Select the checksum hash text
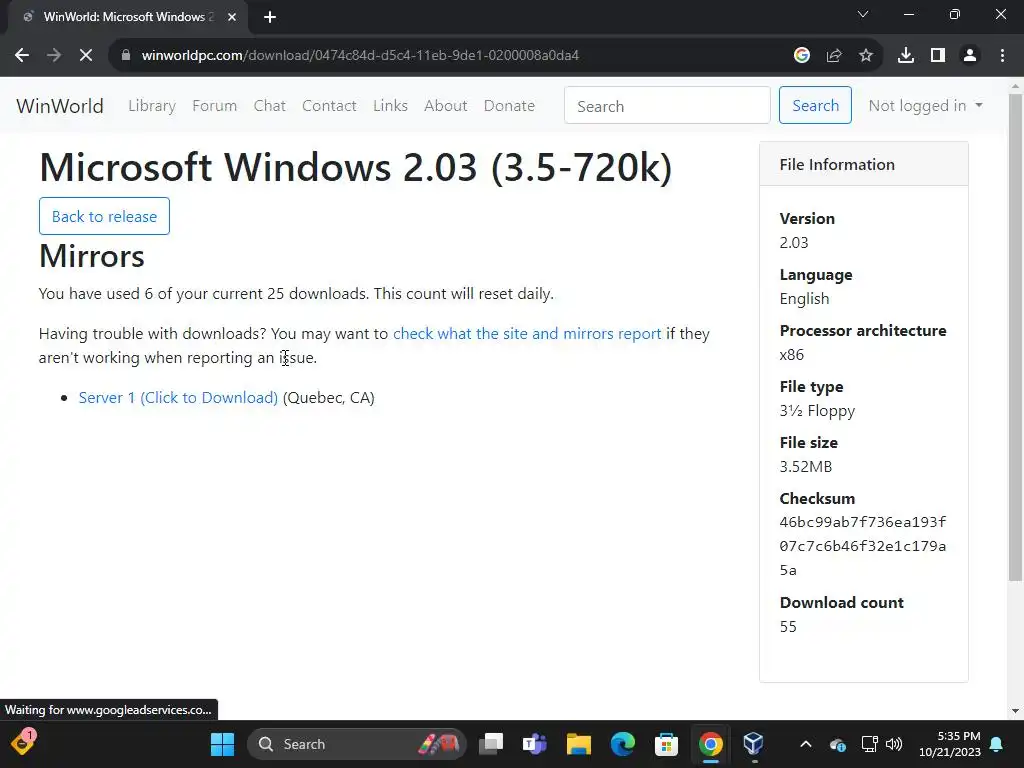 863,546
